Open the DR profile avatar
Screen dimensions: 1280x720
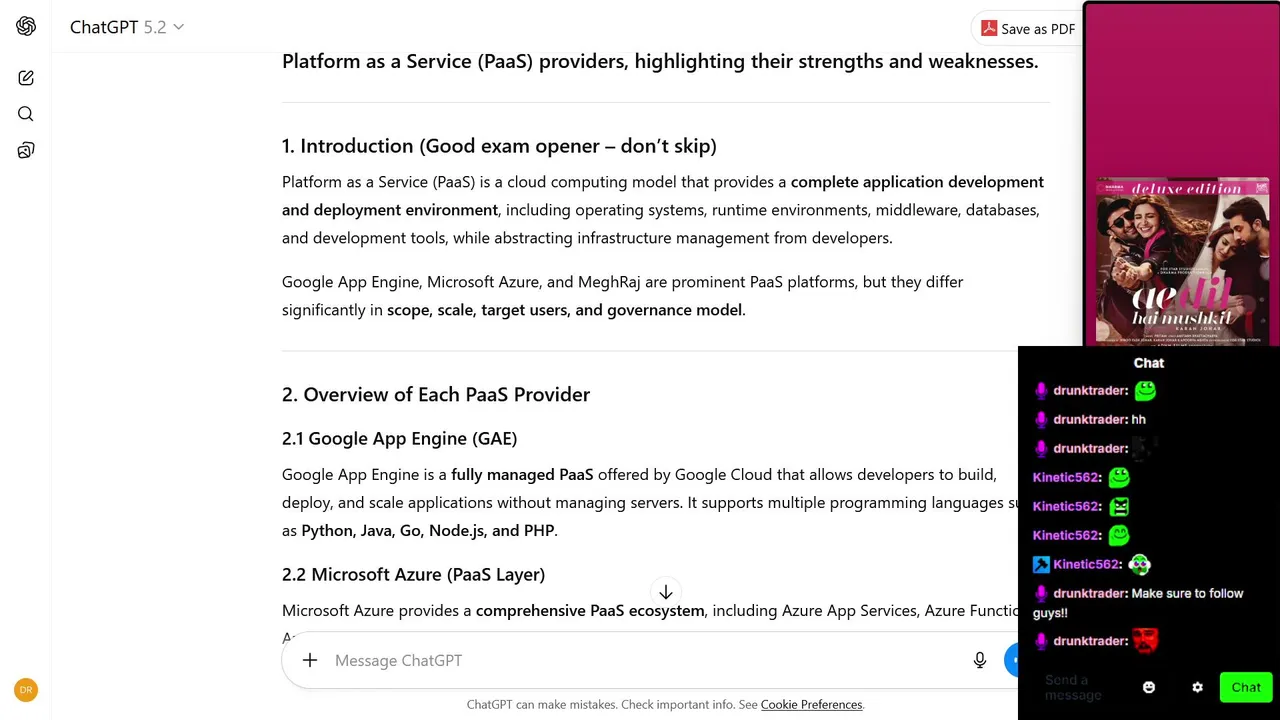click(26, 690)
